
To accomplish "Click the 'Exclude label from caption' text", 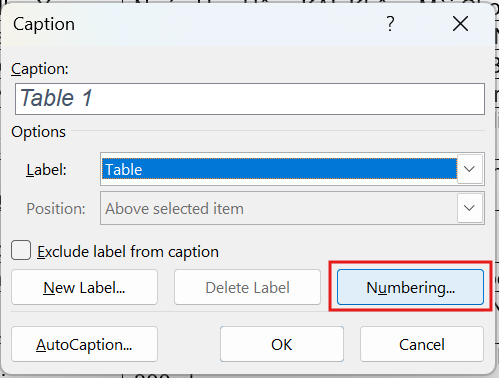I will [128, 252].
